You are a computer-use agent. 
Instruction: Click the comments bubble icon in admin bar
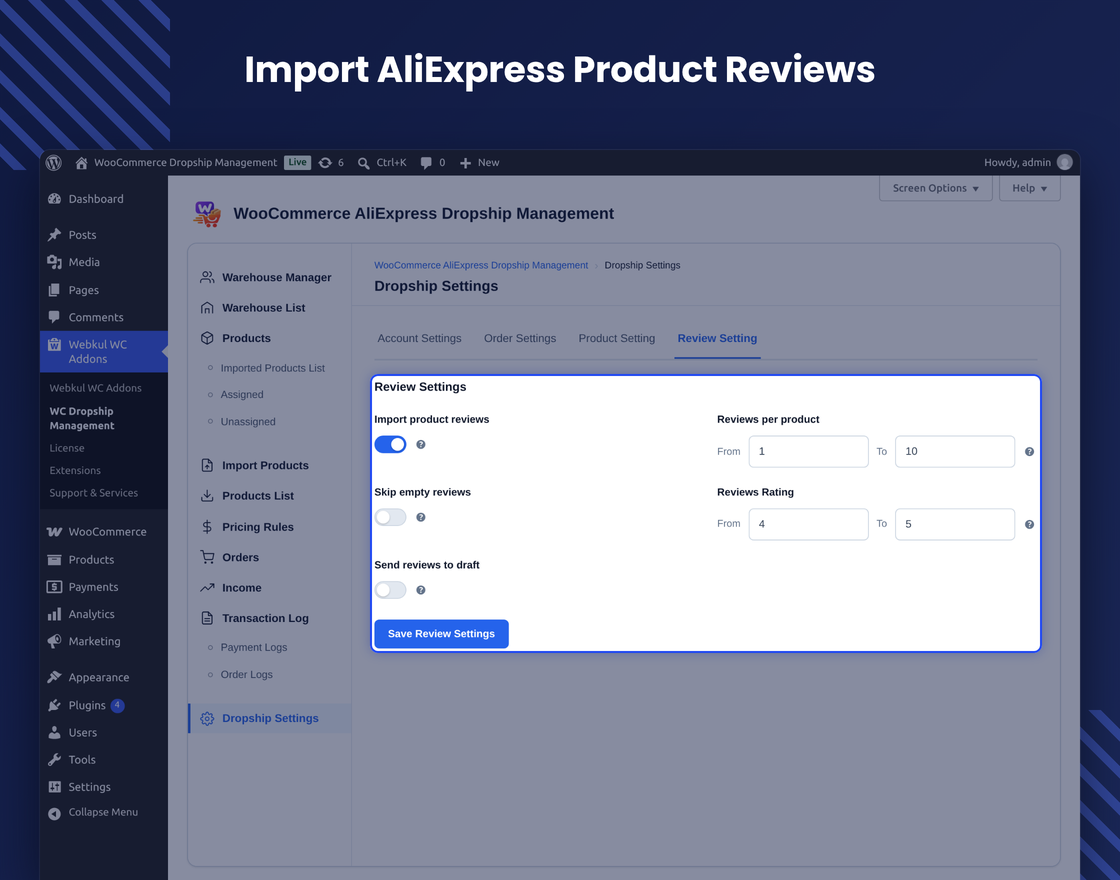426,163
